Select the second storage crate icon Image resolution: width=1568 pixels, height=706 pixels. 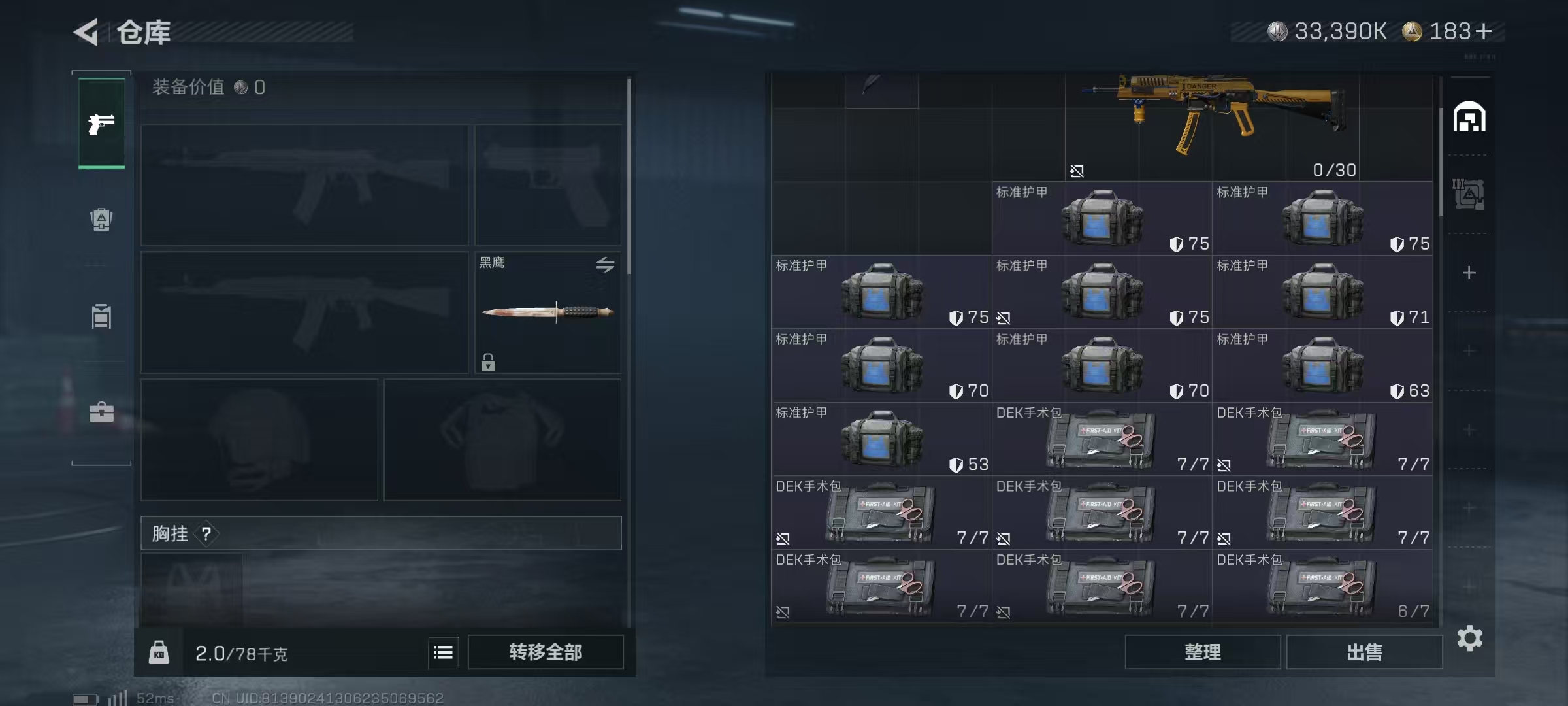click(1469, 194)
